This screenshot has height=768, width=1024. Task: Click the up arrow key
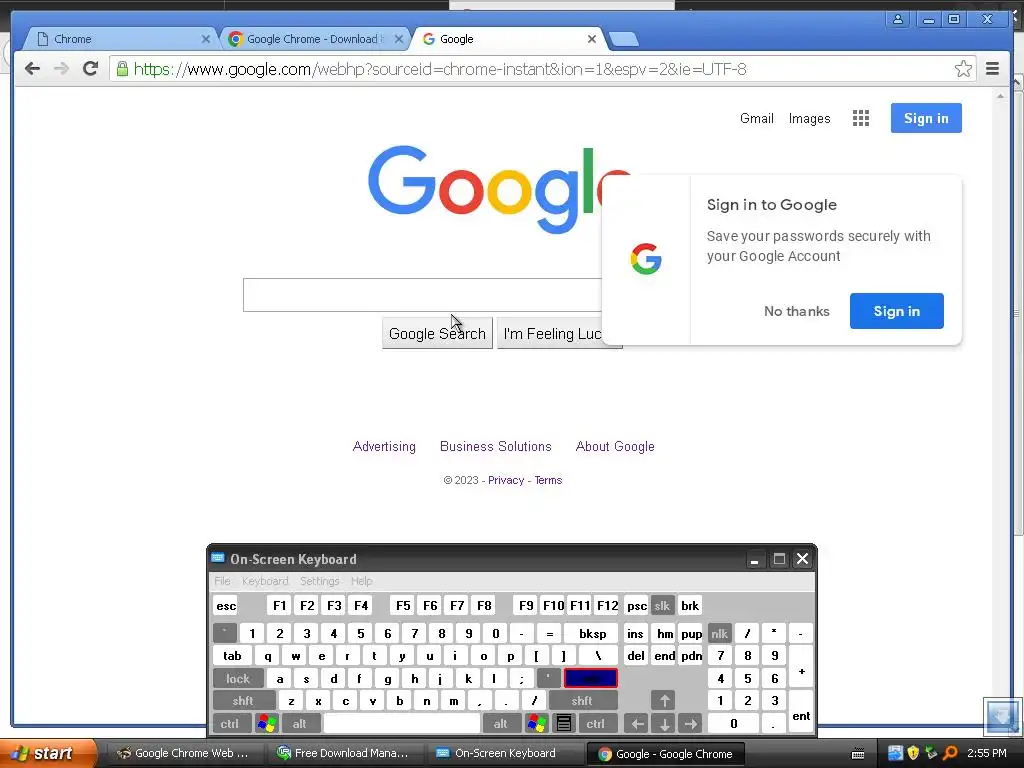coord(664,701)
